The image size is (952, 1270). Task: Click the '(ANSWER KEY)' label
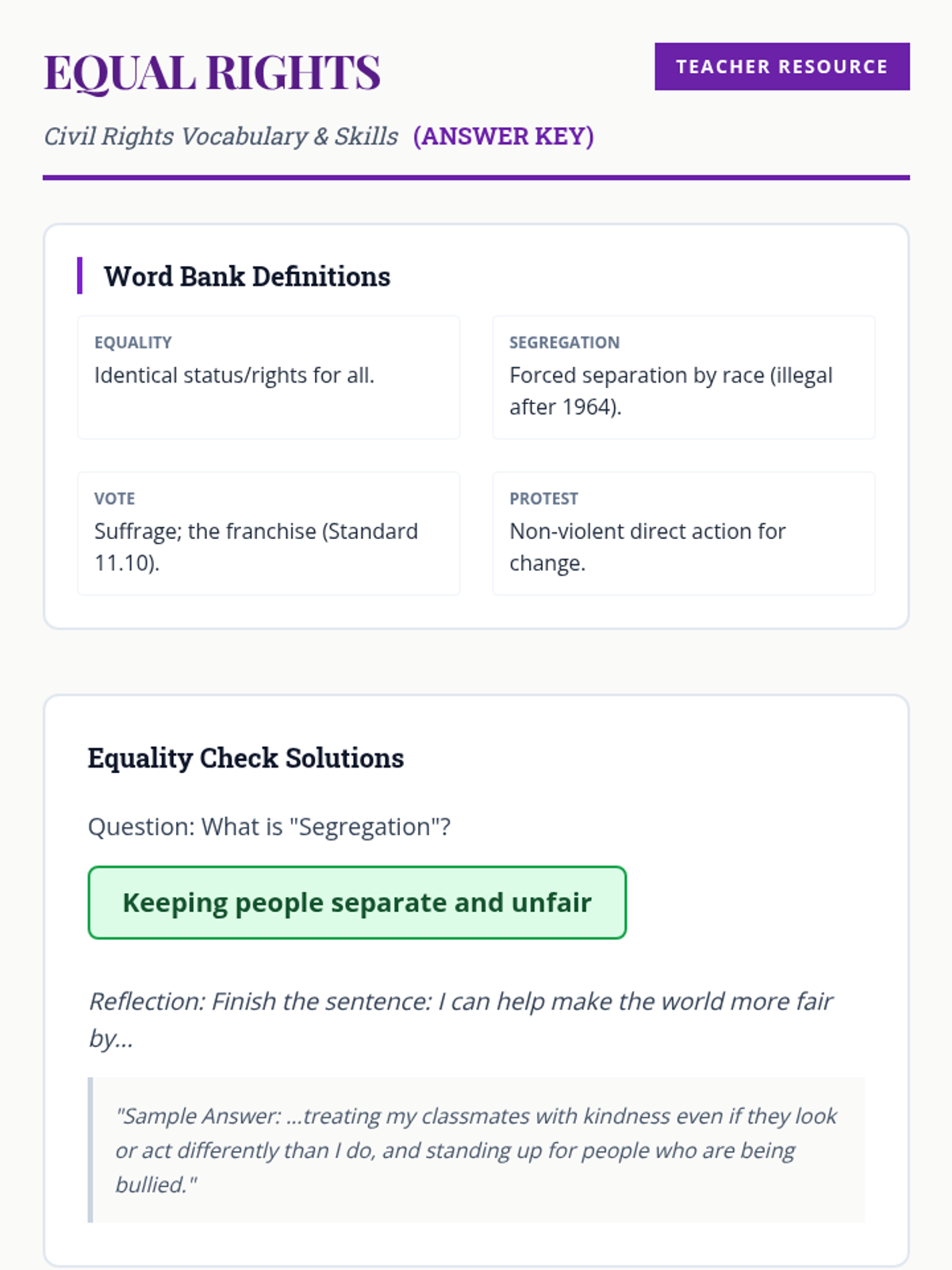(503, 137)
